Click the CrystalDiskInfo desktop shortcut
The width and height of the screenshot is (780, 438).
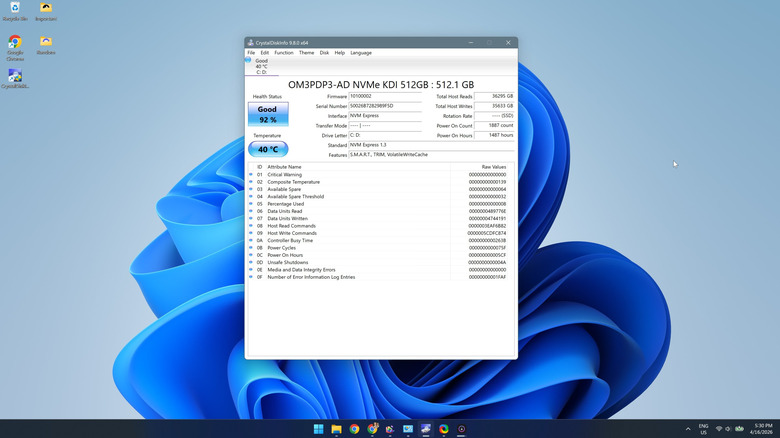pyautogui.click(x=15, y=79)
